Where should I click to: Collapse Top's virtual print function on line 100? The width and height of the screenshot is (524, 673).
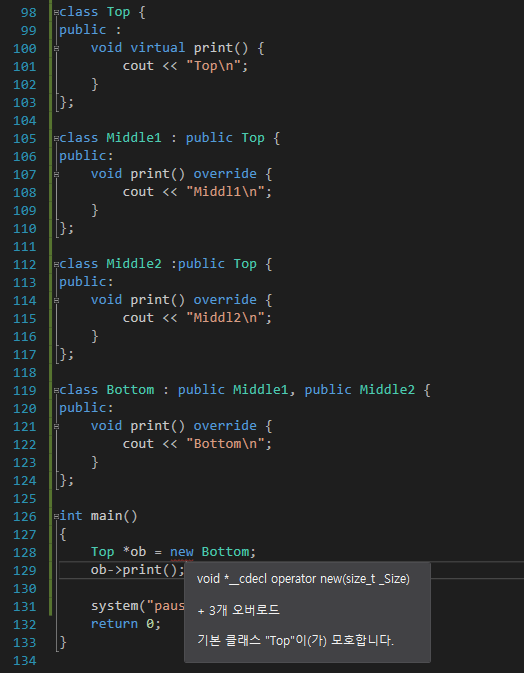tap(56, 49)
